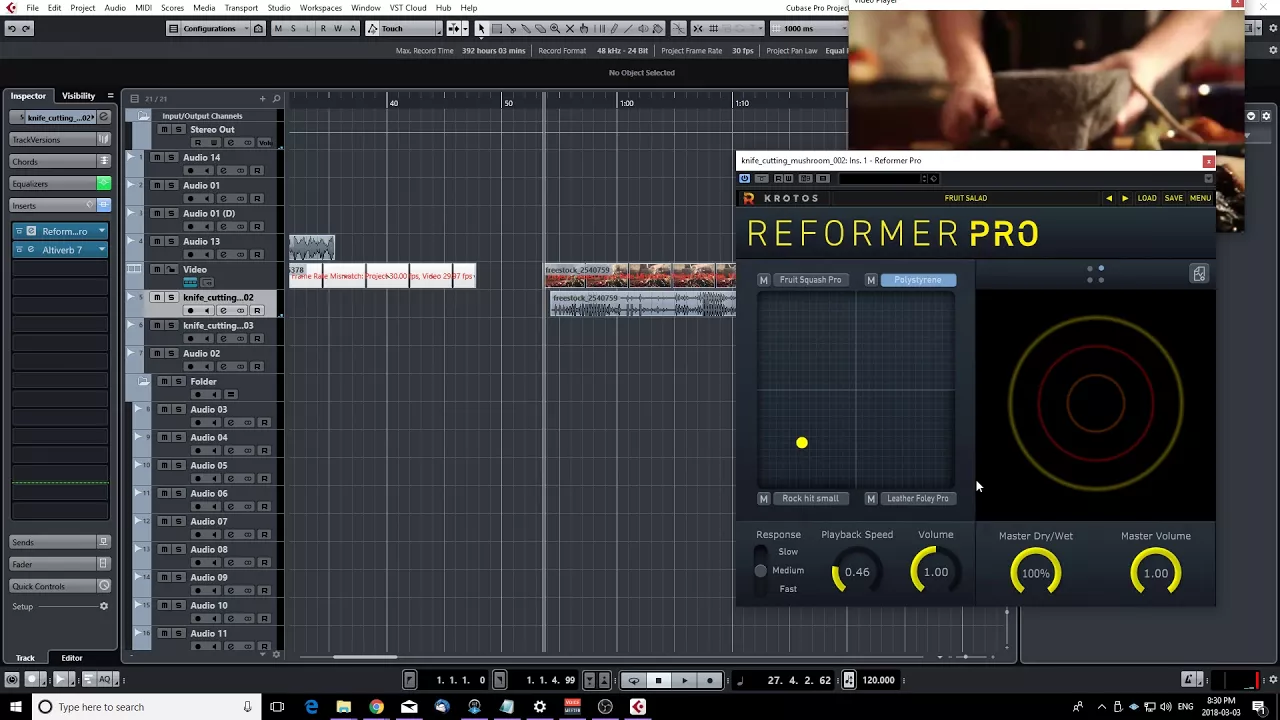Select the Range Selection tool
This screenshot has height=720, width=1280.
(x=496, y=28)
